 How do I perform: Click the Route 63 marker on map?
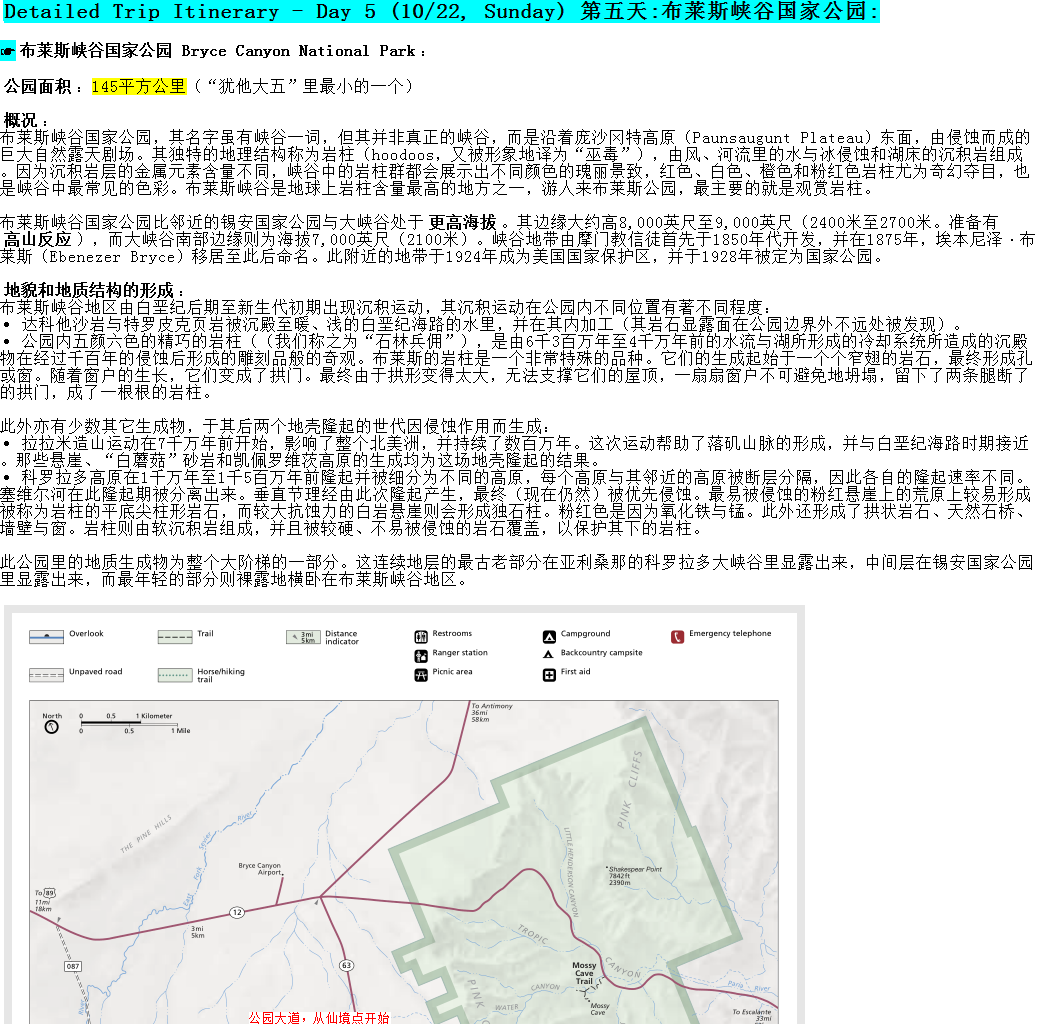pyautogui.click(x=346, y=965)
